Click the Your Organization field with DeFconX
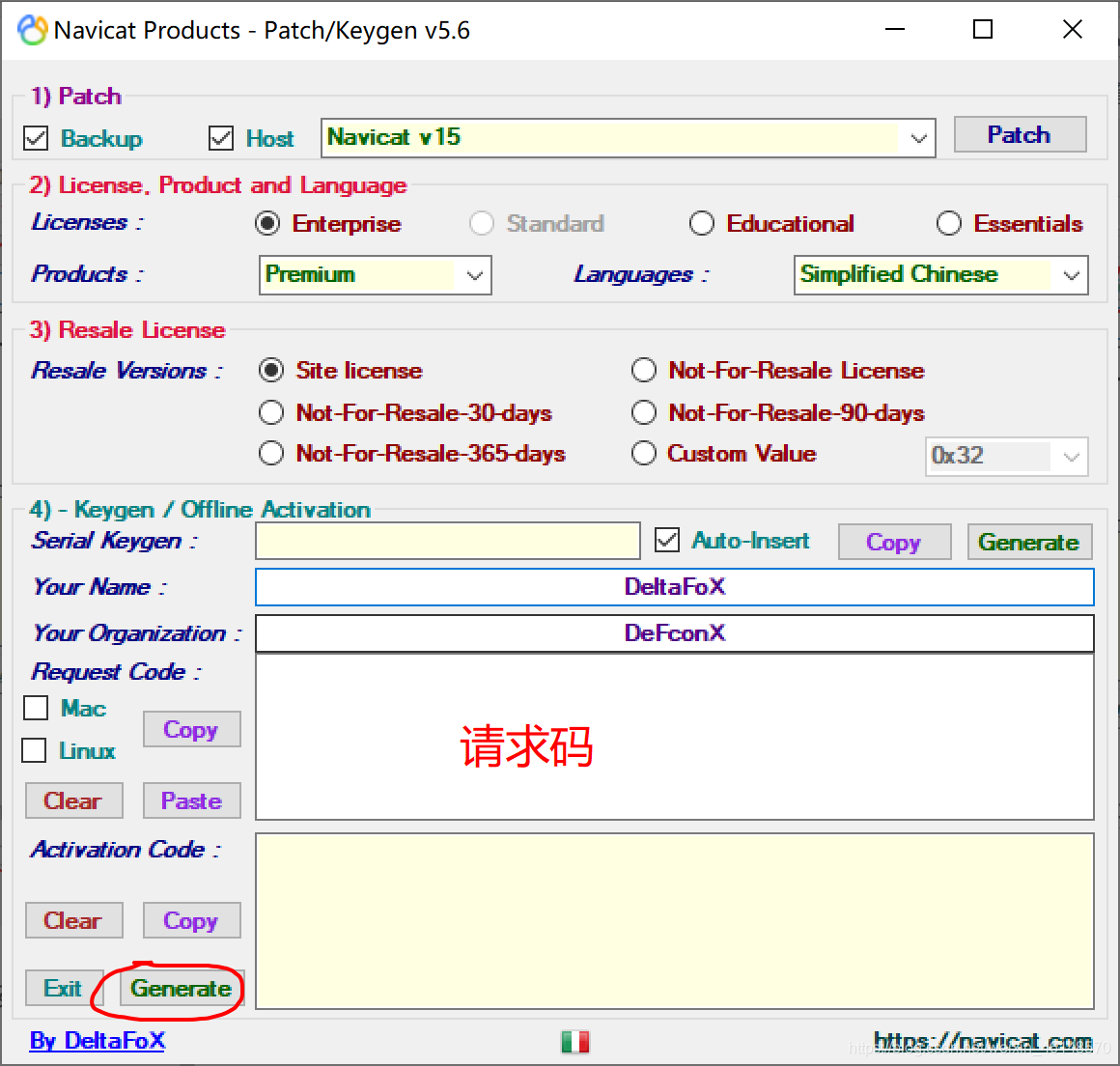Viewport: 1120px width, 1066px height. click(x=674, y=633)
